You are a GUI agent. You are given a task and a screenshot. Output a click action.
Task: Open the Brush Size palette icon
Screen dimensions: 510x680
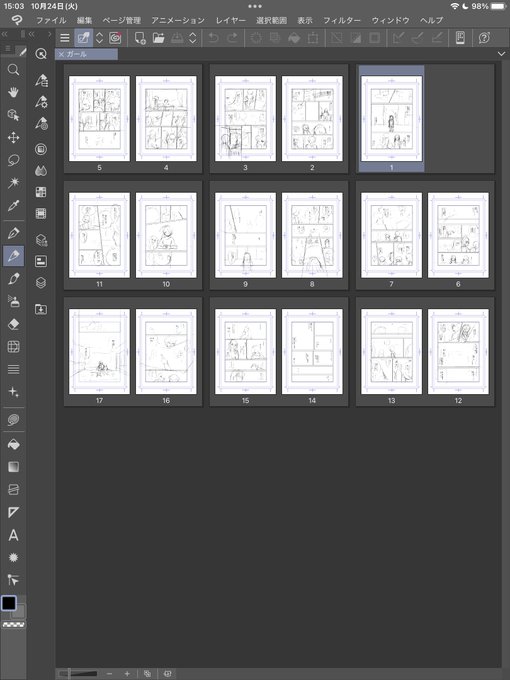[41, 124]
